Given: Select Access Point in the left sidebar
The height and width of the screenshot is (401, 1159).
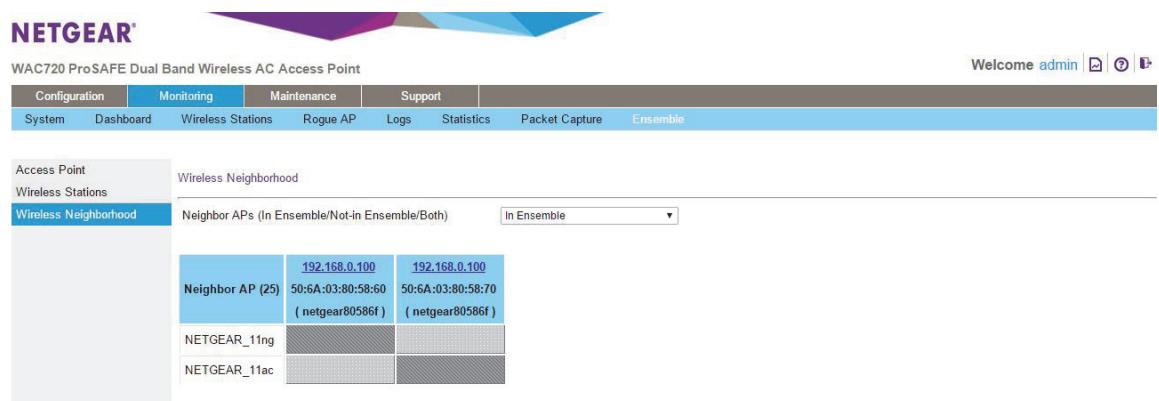Looking at the screenshot, I should point(50,170).
